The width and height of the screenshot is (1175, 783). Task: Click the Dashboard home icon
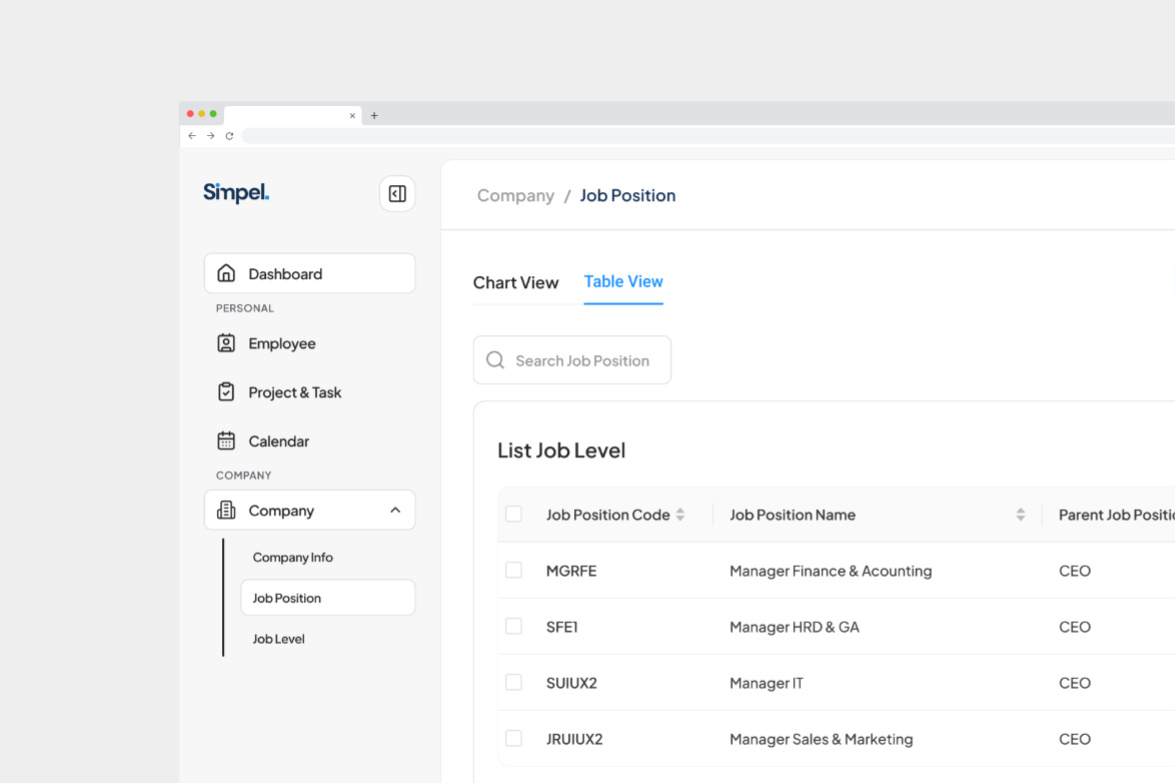226,272
